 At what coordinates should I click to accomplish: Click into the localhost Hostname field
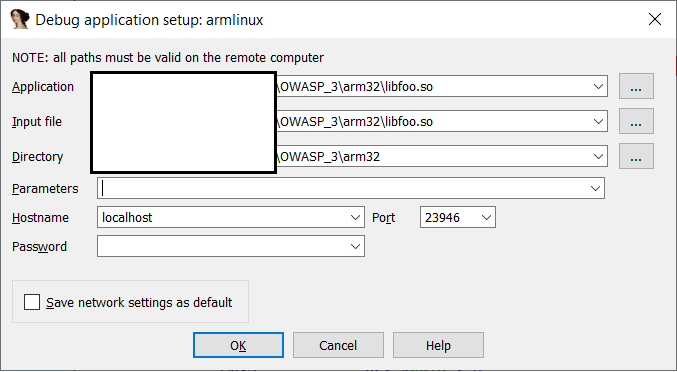pos(222,217)
